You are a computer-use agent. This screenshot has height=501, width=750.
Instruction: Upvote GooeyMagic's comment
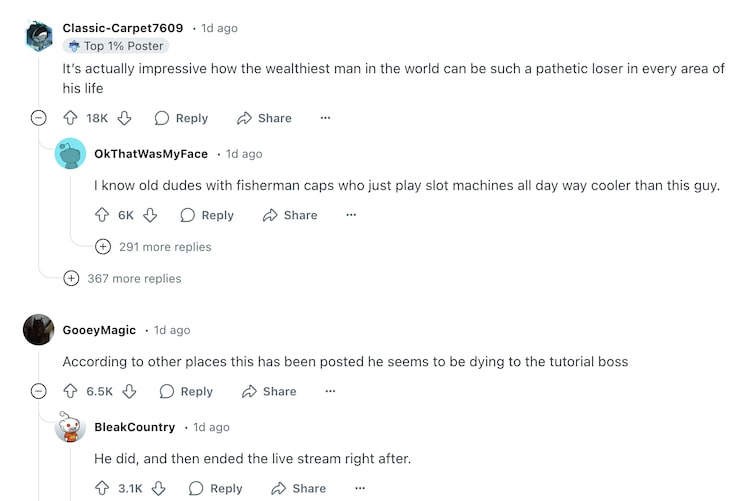70,391
